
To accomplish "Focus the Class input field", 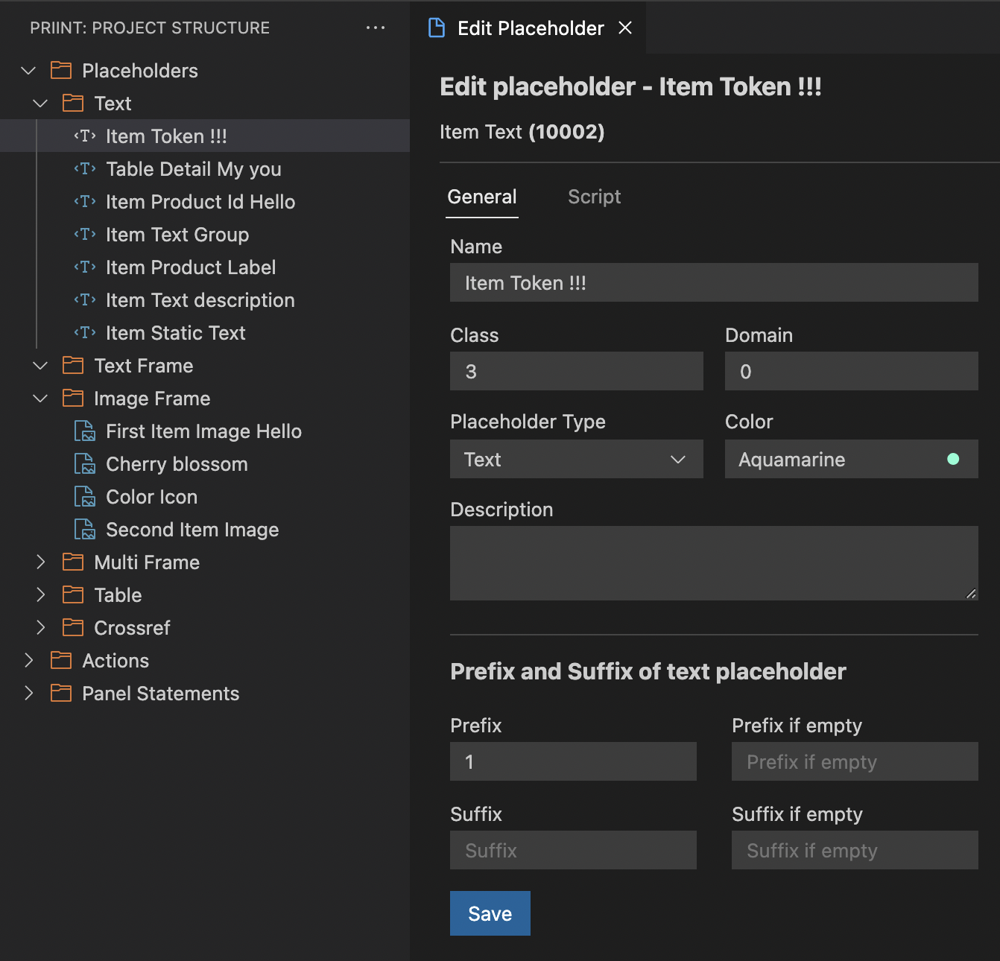I will pyautogui.click(x=577, y=371).
